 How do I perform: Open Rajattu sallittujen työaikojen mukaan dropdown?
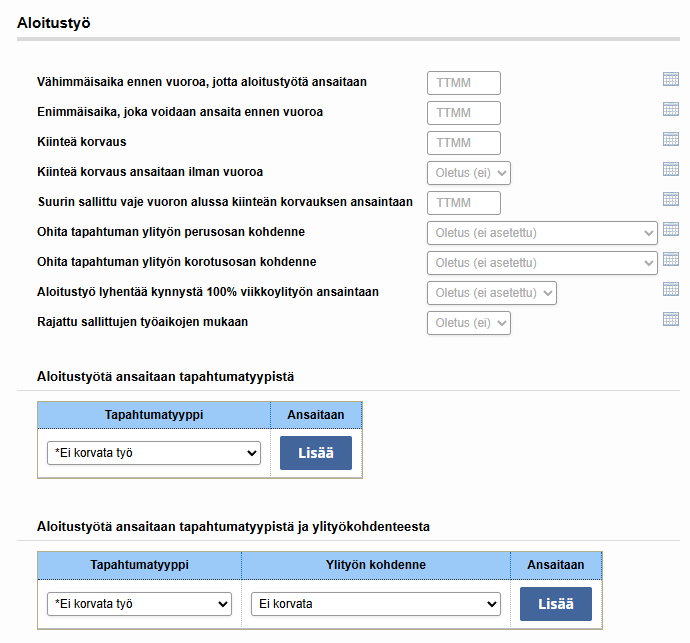(x=469, y=323)
